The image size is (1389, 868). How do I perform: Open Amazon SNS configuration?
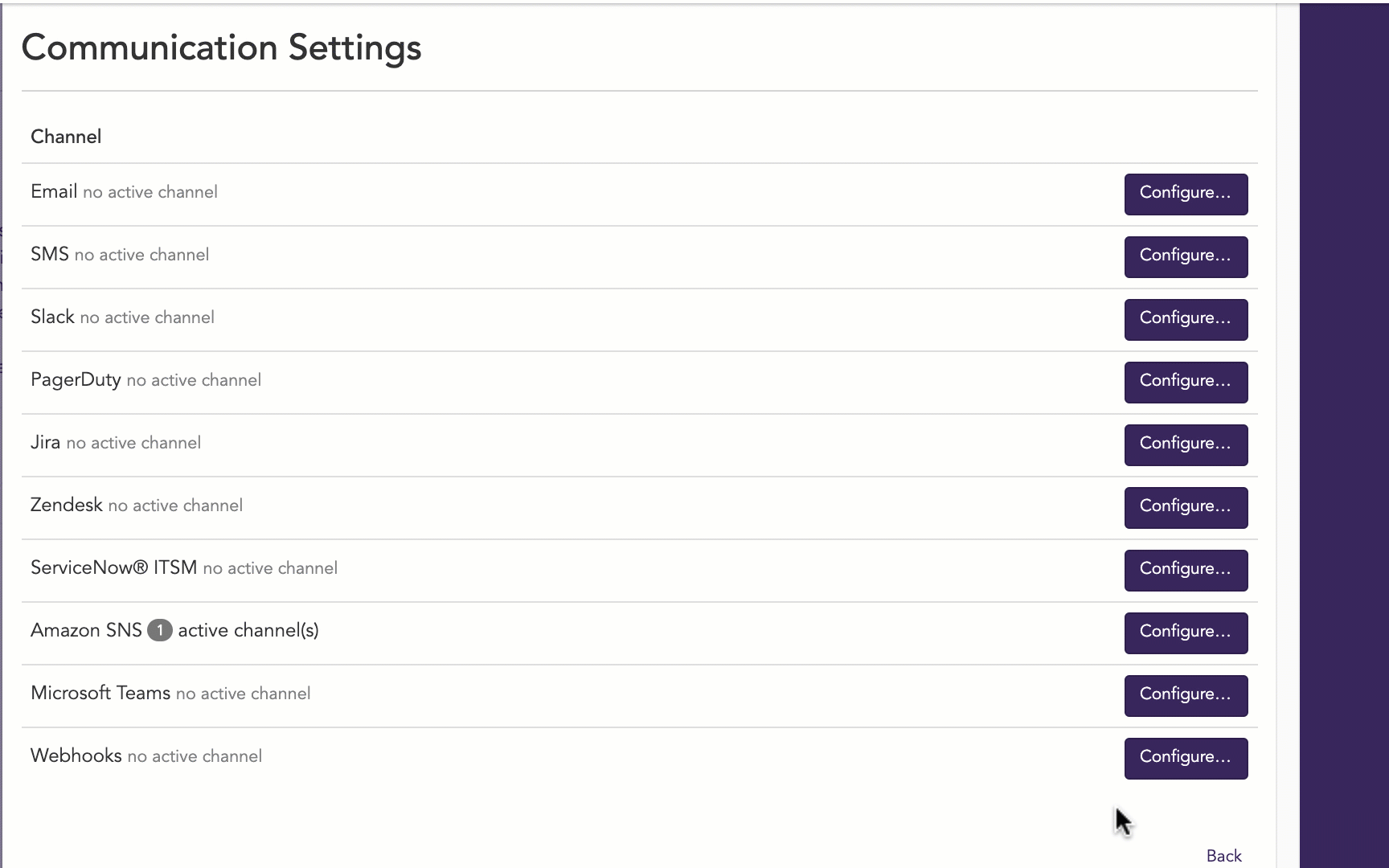pyautogui.click(x=1186, y=633)
